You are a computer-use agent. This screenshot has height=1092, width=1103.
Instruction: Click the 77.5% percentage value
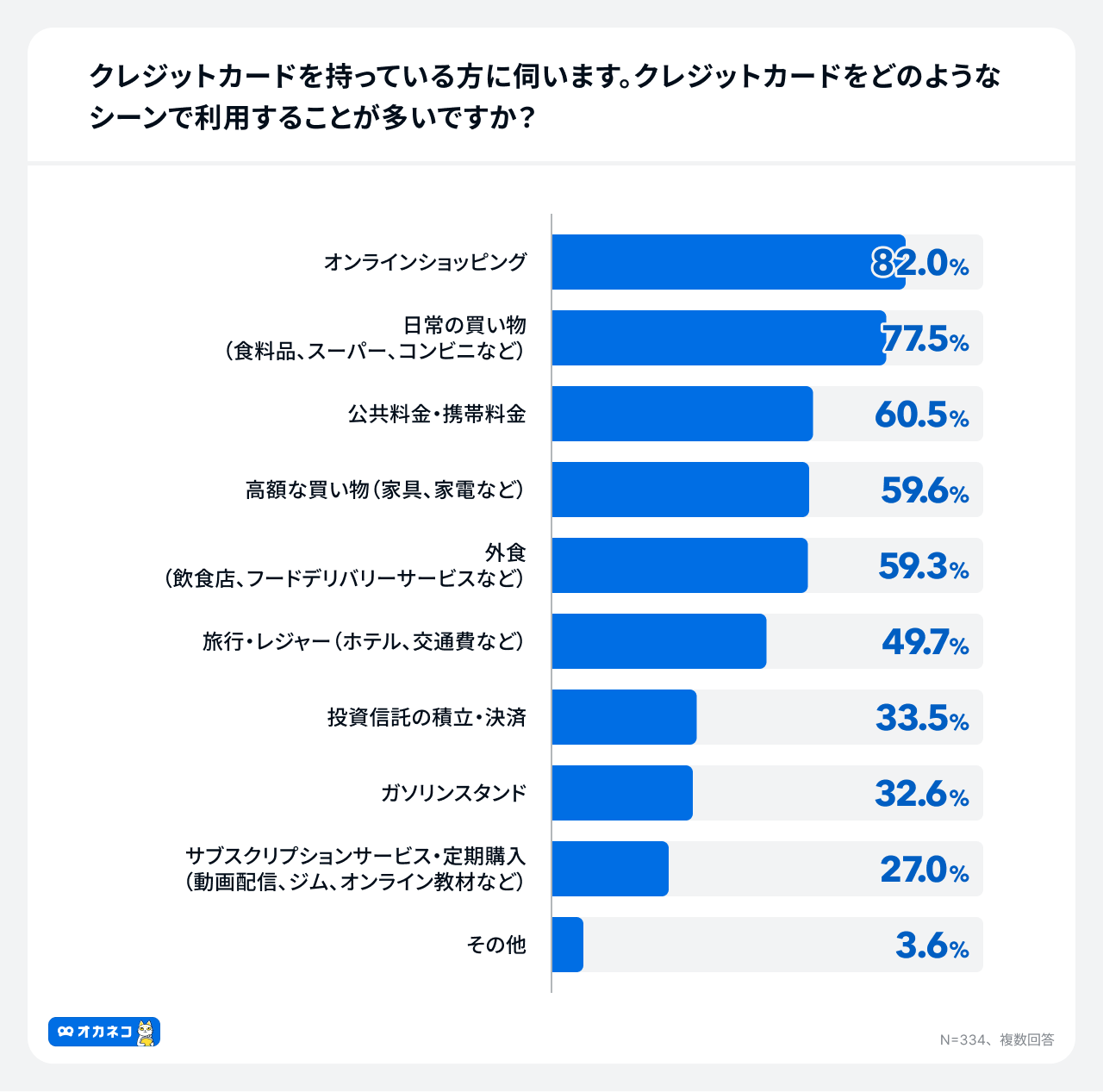[x=925, y=339]
